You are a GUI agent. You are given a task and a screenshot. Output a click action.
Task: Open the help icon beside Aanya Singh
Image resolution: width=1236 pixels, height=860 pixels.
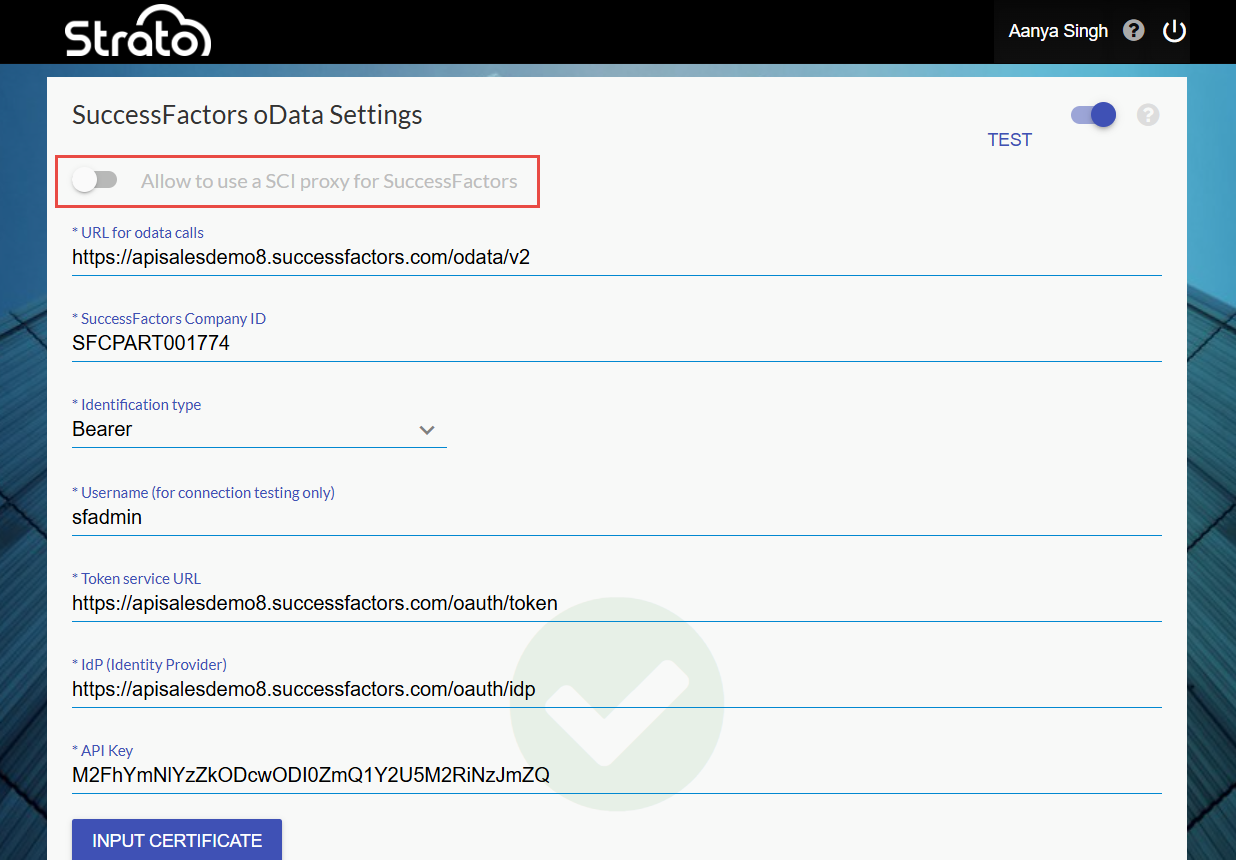coord(1133,31)
